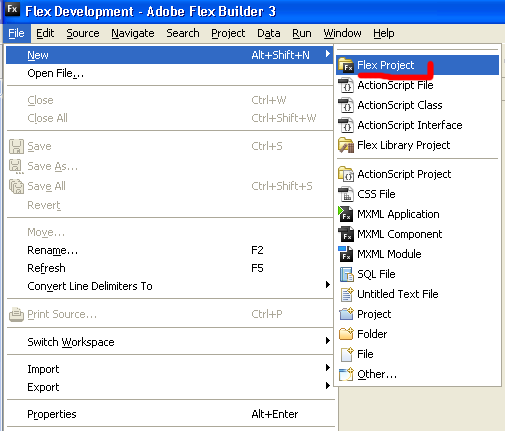Click the Alt+Shift+N shortcut text

tap(280, 55)
